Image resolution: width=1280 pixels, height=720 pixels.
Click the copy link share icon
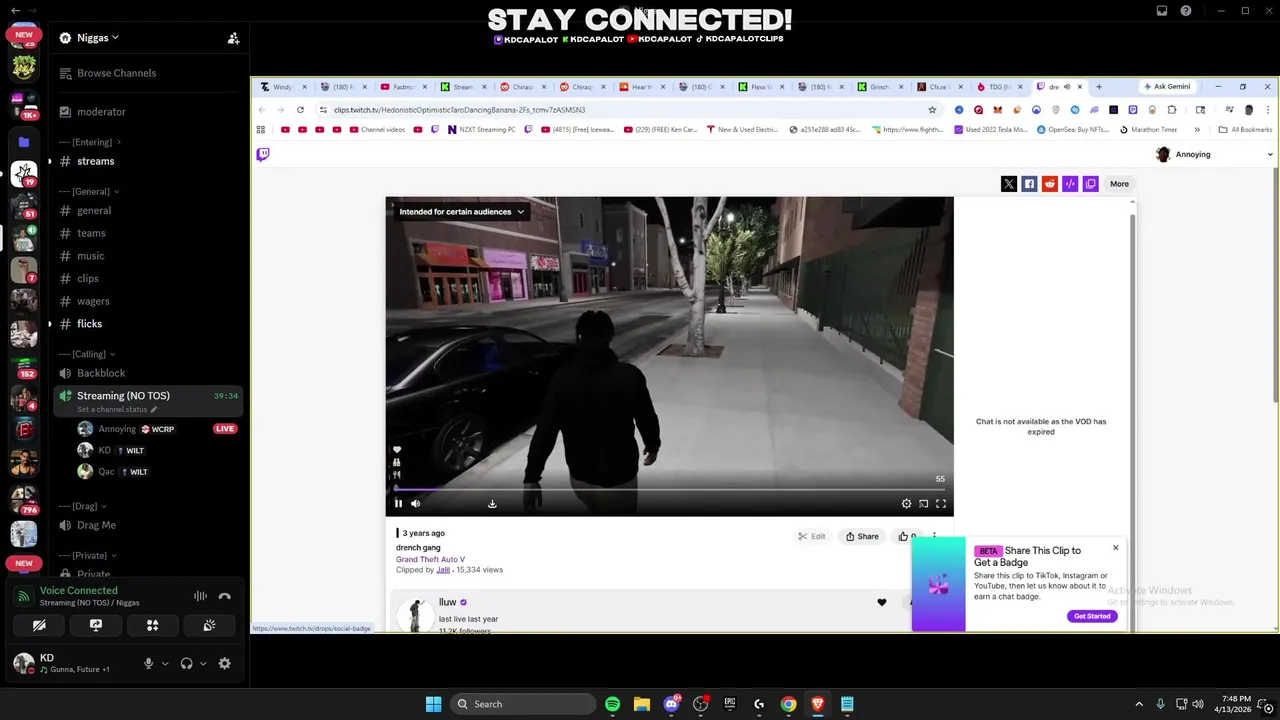(1090, 184)
